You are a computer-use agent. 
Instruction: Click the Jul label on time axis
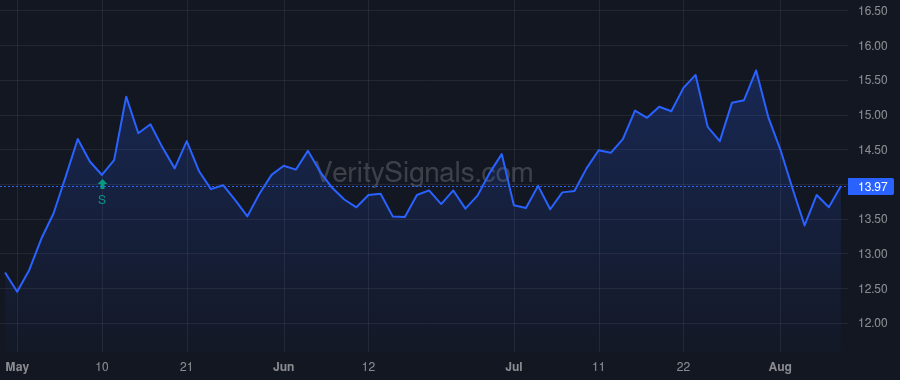tap(514, 367)
